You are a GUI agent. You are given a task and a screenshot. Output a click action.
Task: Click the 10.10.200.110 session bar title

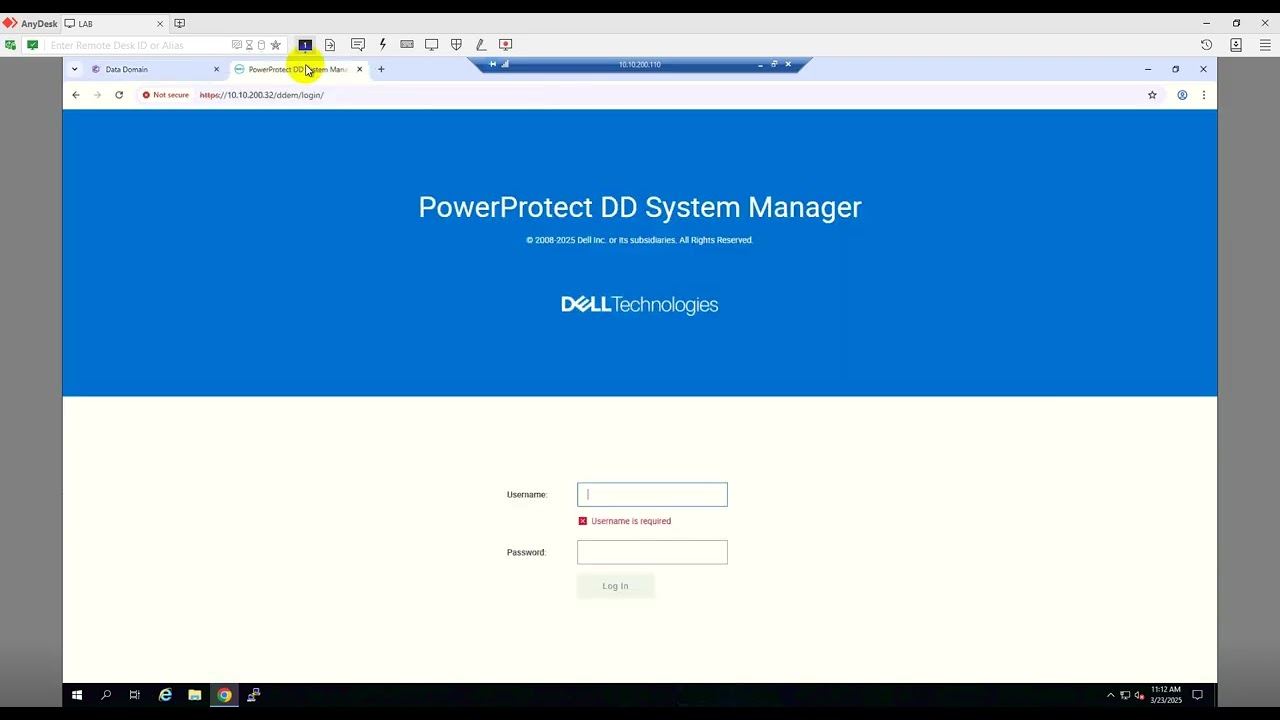(x=640, y=64)
